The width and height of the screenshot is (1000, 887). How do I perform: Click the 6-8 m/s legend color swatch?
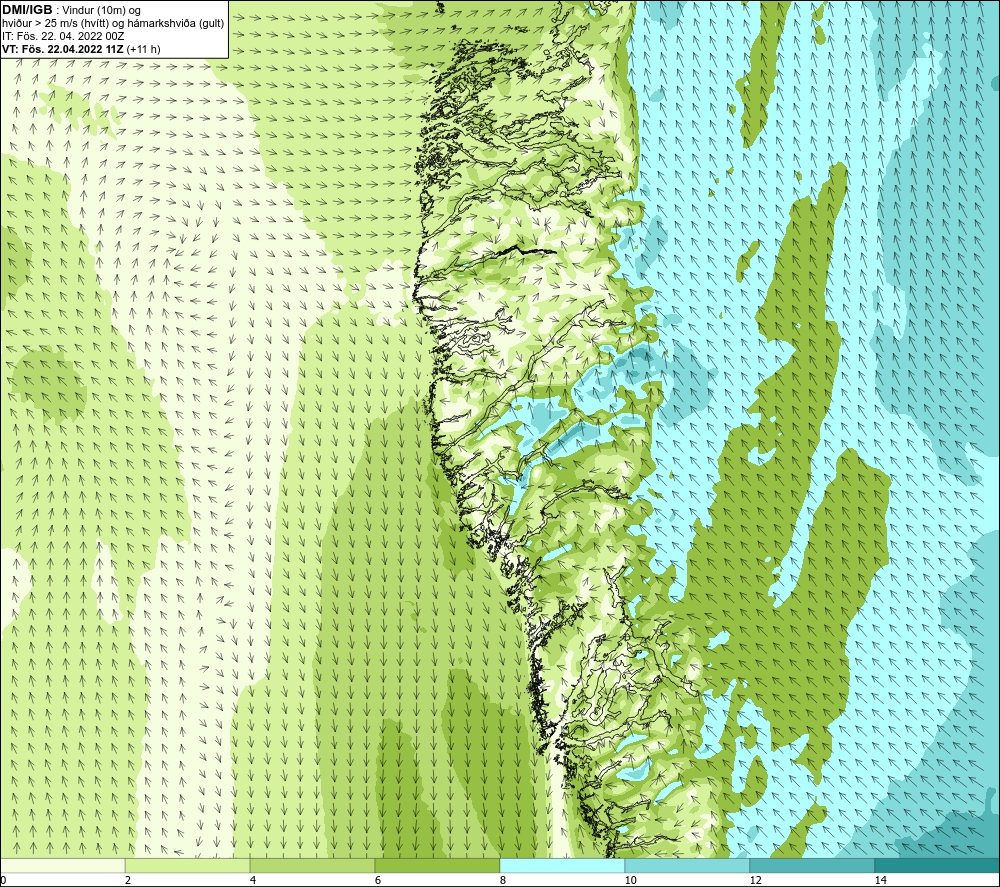pos(438,865)
